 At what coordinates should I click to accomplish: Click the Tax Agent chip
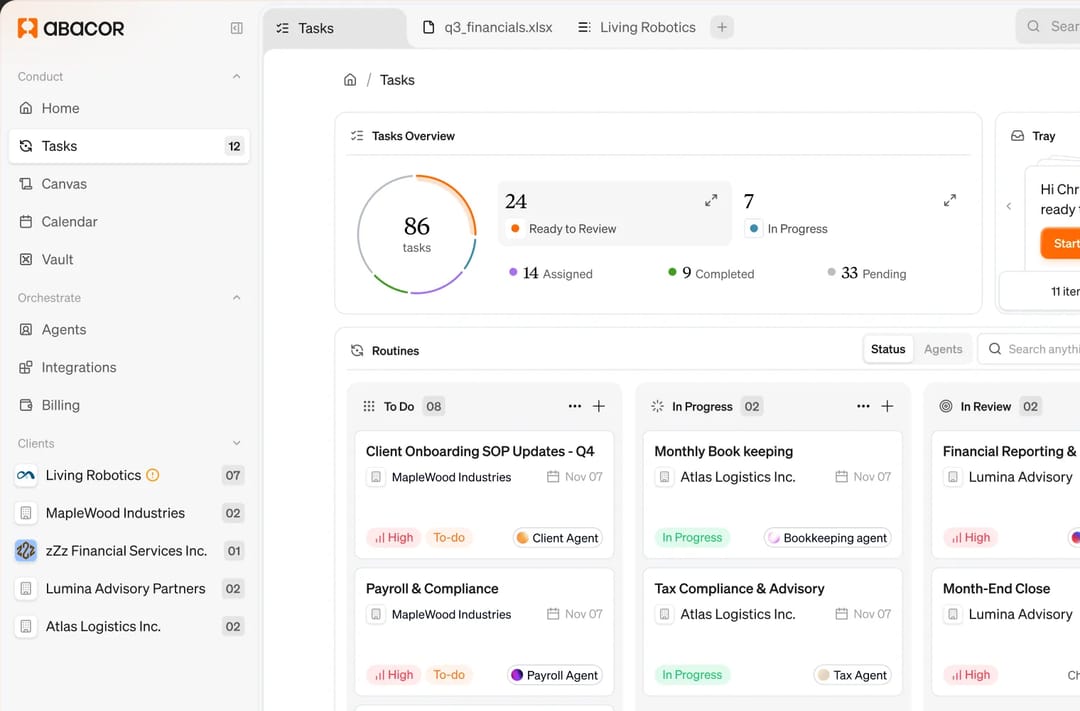point(852,675)
